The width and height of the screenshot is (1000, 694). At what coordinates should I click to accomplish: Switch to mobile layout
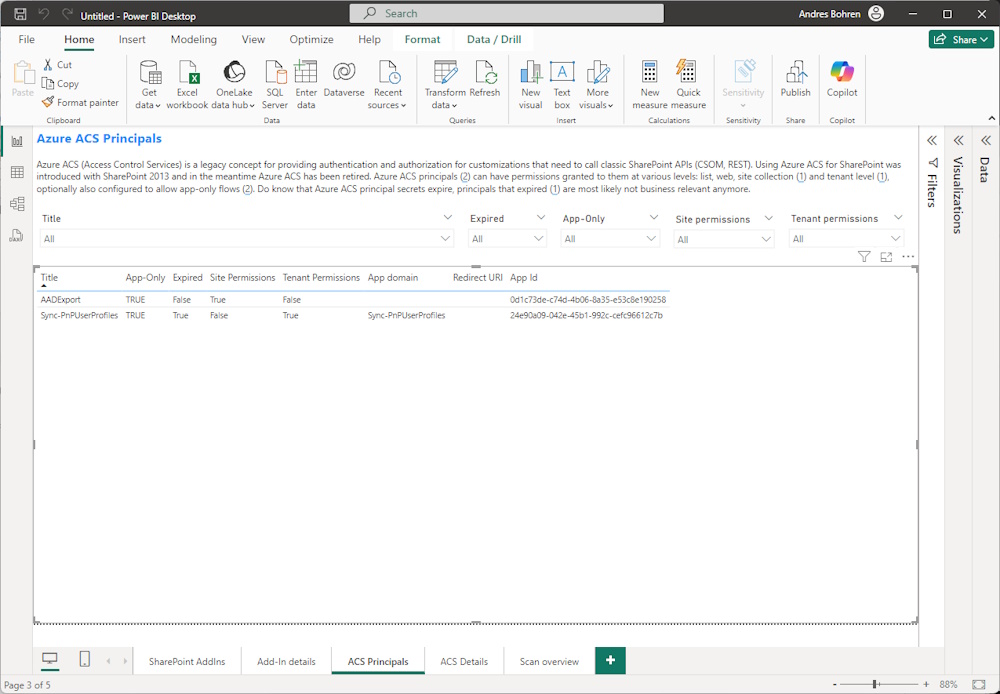(85, 660)
